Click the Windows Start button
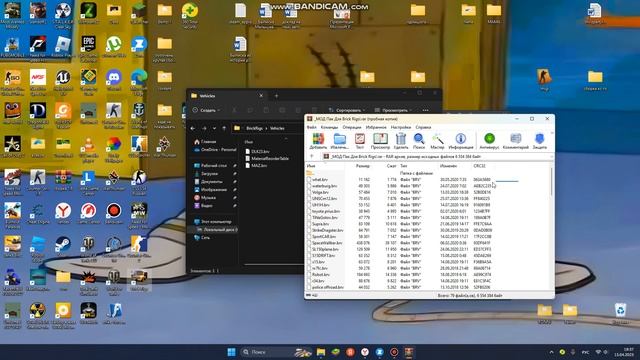Image resolution: width=640 pixels, height=360 pixels. [231, 352]
